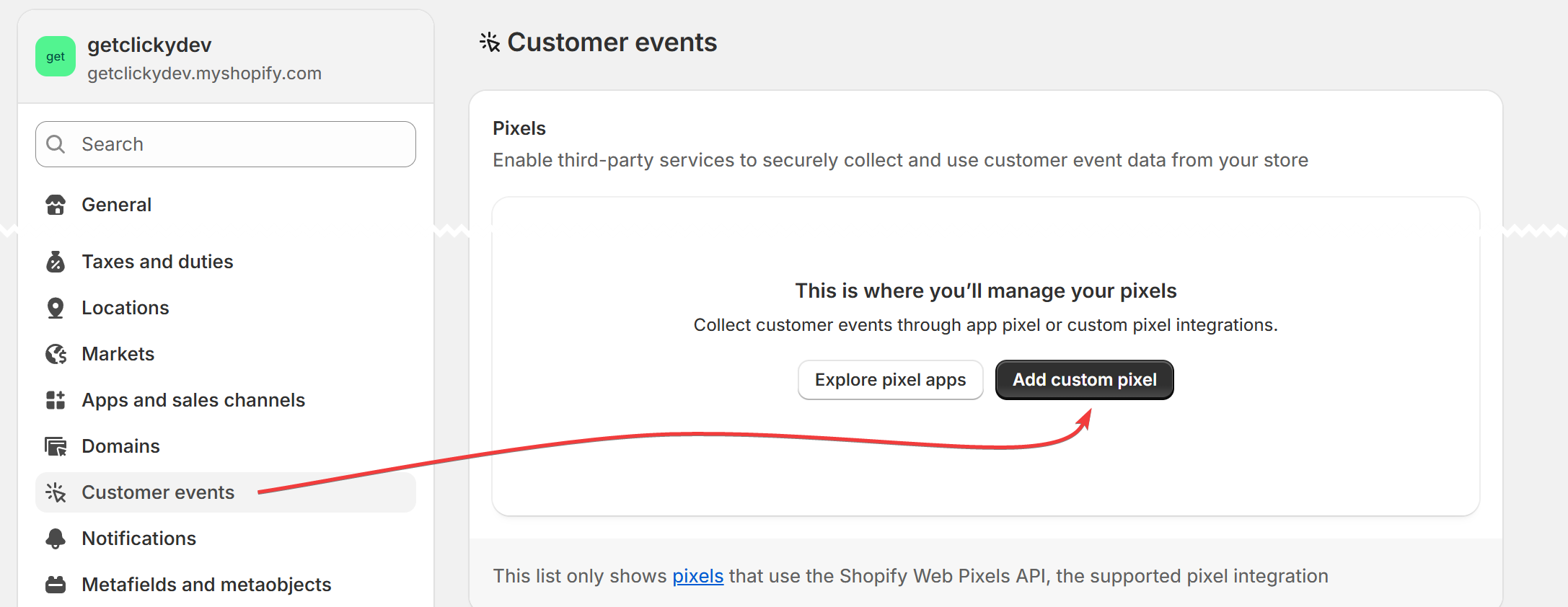Image resolution: width=1568 pixels, height=607 pixels.
Task: Open the Metafields and metaobjects page
Action: pyautogui.click(x=206, y=585)
